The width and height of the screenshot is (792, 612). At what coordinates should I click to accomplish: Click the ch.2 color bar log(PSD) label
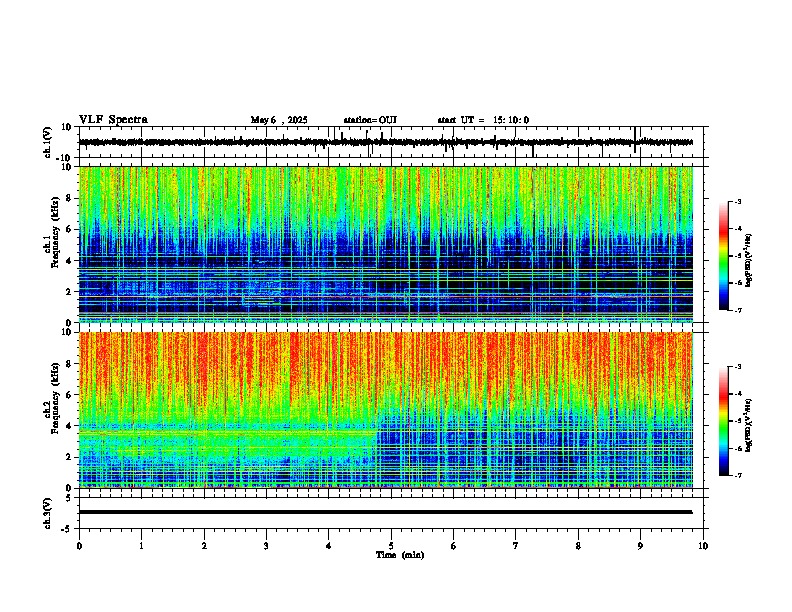pyautogui.click(x=748, y=425)
